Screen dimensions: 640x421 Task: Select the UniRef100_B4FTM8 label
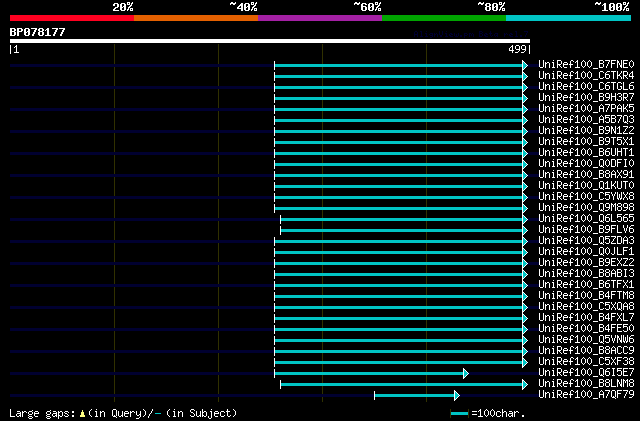(586, 296)
